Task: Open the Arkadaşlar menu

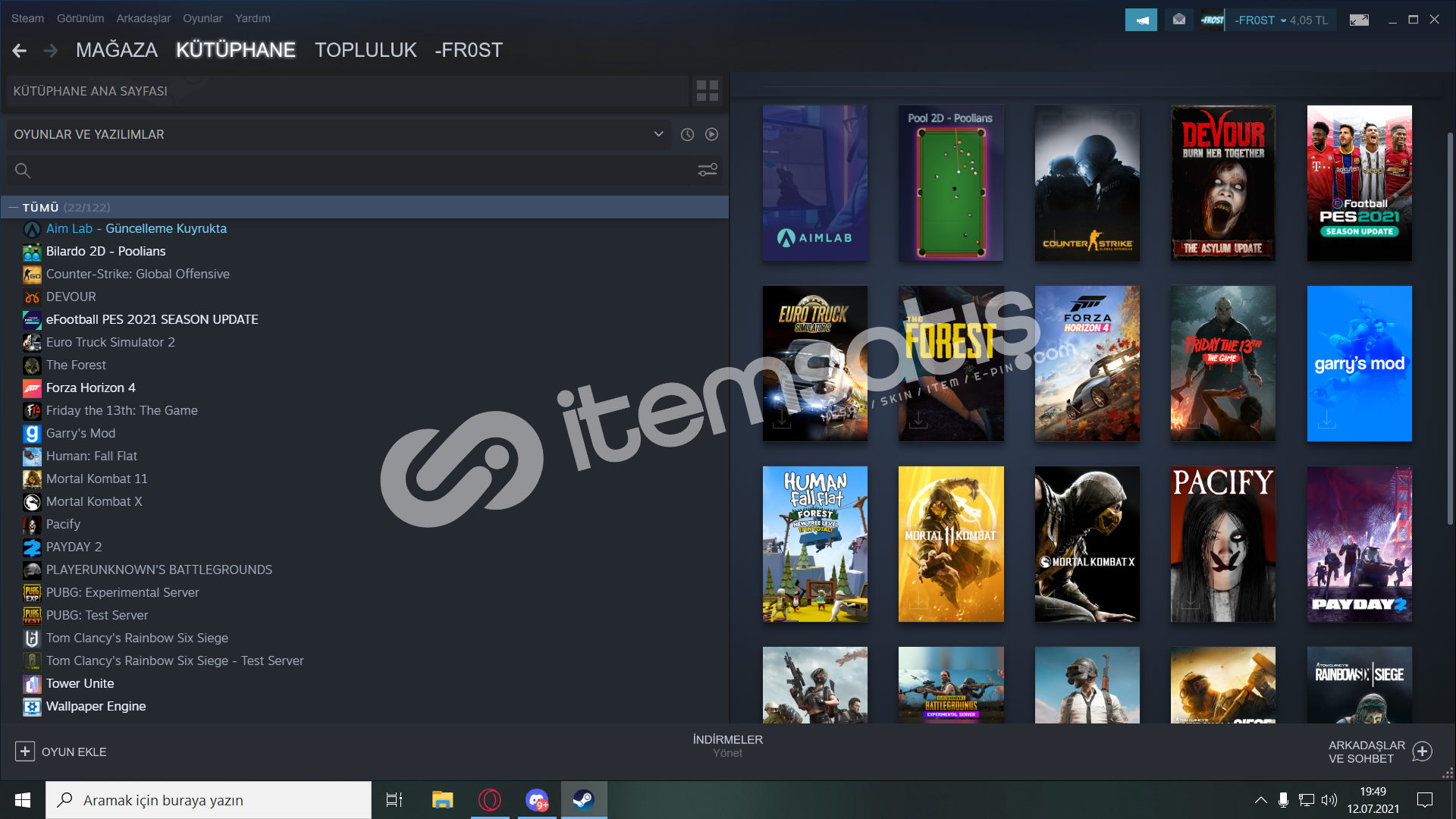Action: click(x=143, y=18)
